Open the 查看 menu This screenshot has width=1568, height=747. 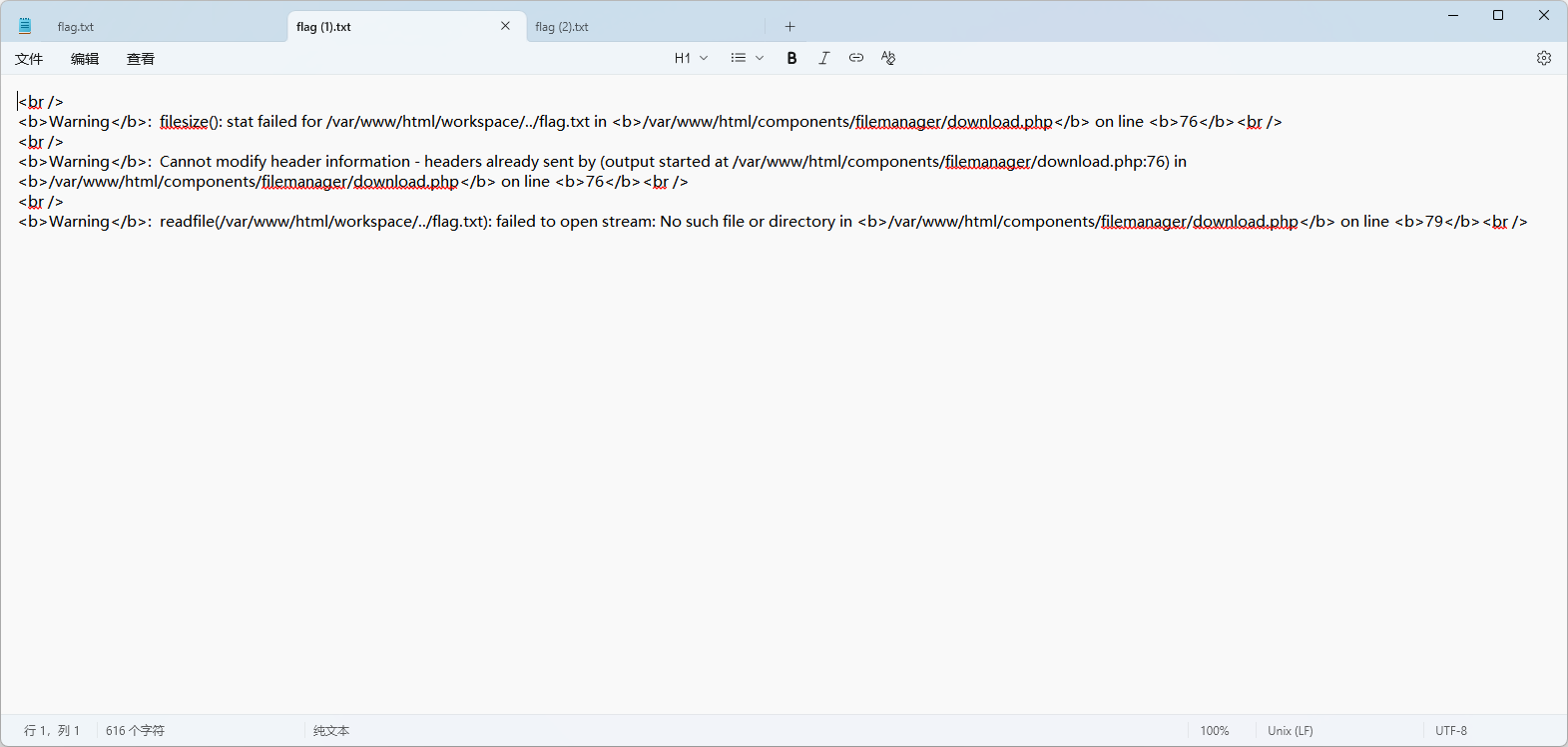coord(141,59)
